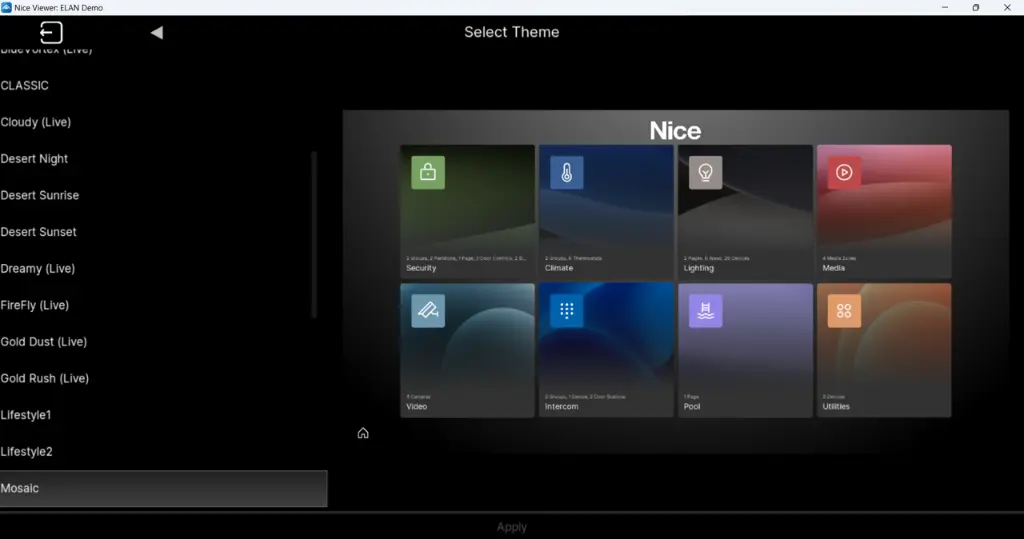Click the Media play icon
Screen dimensions: 1024x539
coord(844,172)
